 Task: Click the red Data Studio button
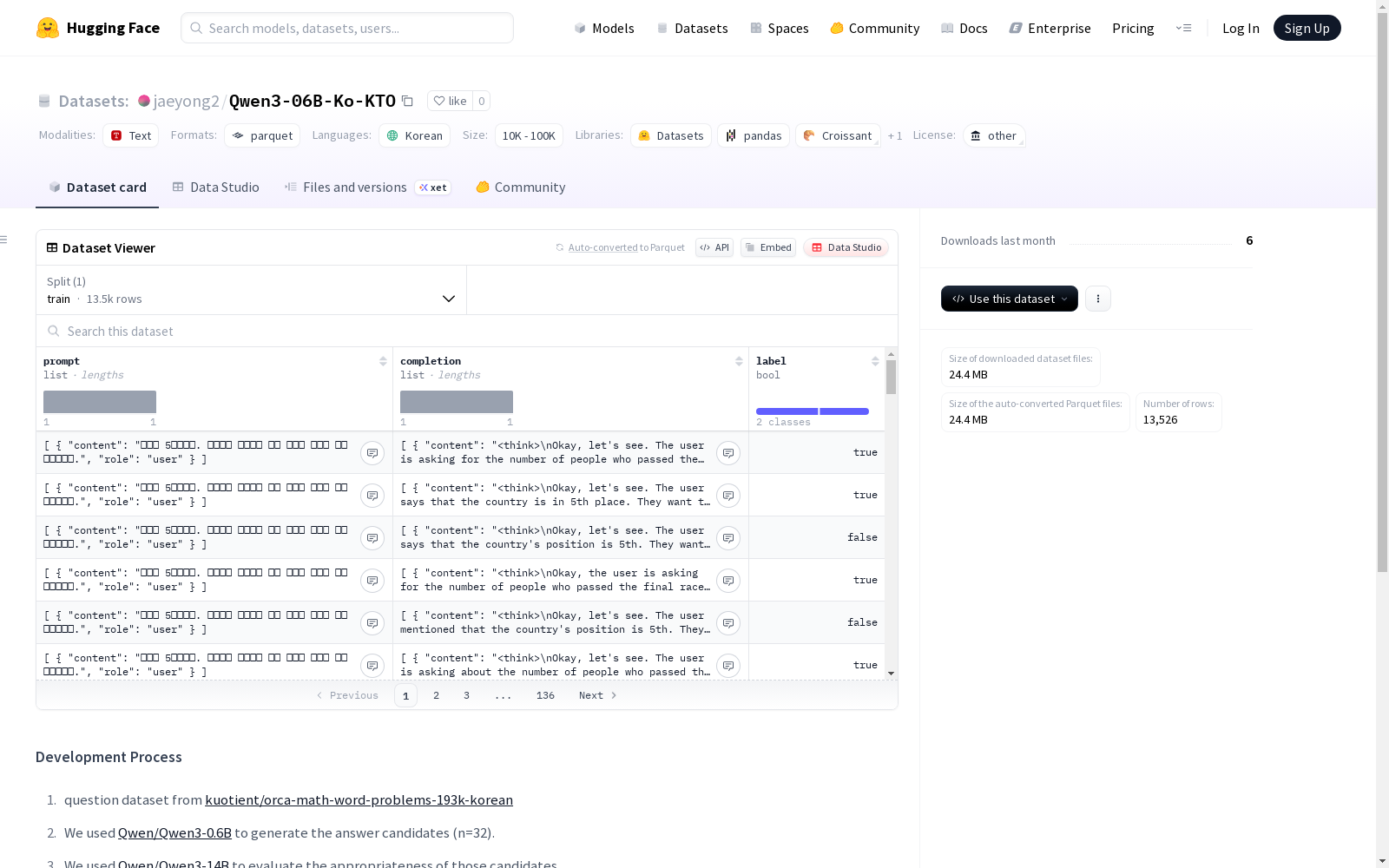pyautogui.click(x=846, y=247)
